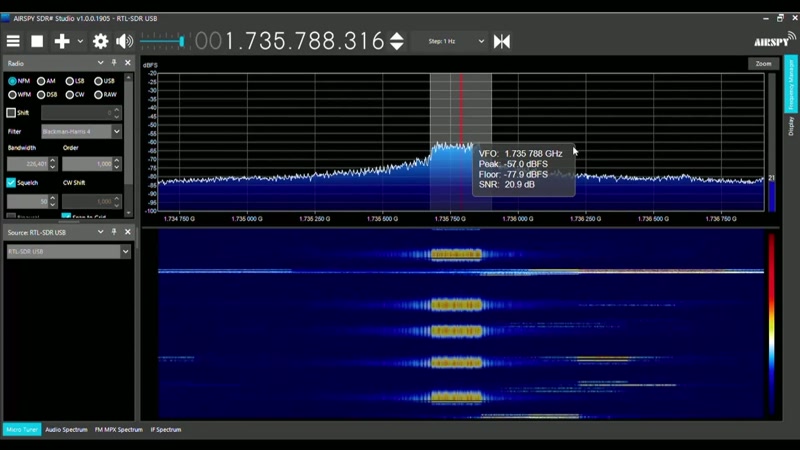This screenshot has width=800, height=450.
Task: Click the 1.735 500 G frequency axis label
Action: pos(382,219)
